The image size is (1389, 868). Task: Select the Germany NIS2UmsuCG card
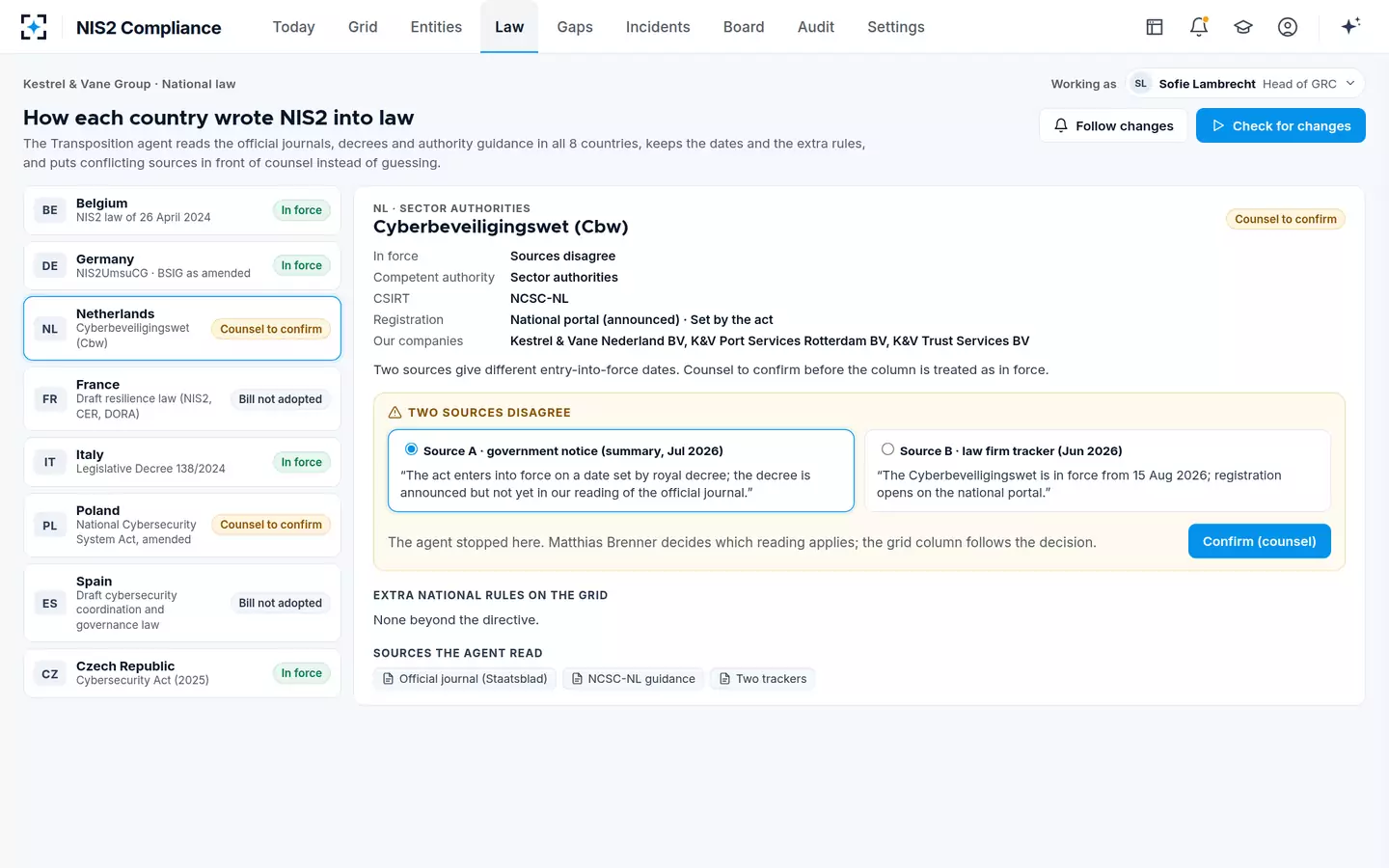point(182,266)
